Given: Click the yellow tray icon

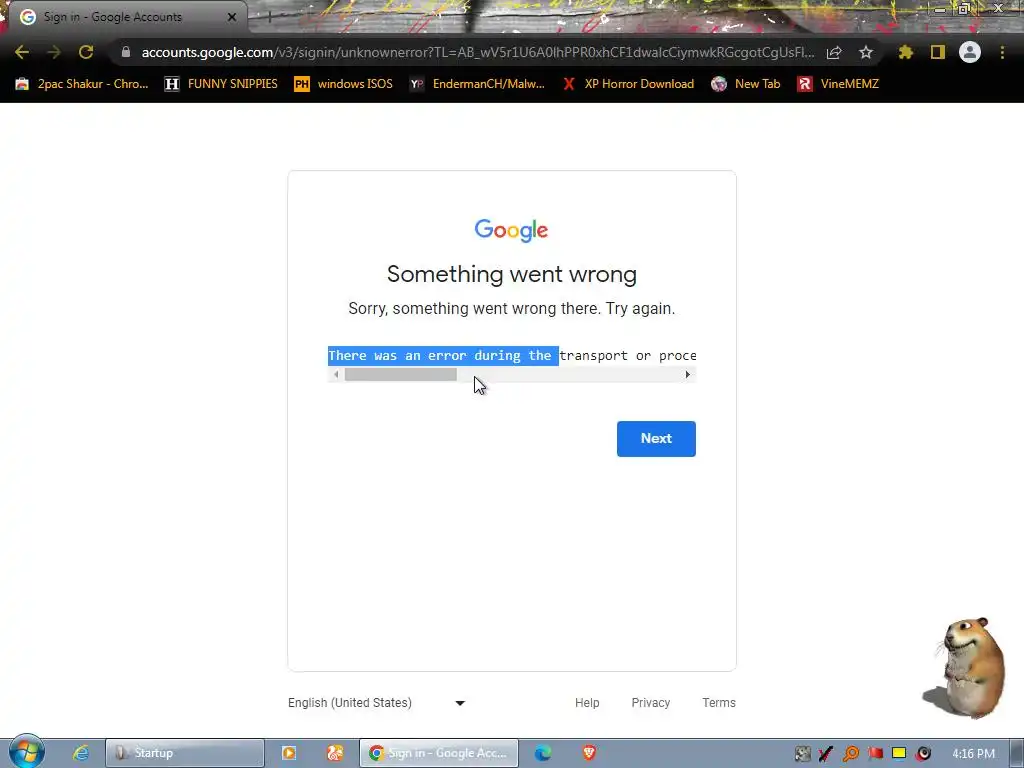Looking at the screenshot, I should 899,754.
